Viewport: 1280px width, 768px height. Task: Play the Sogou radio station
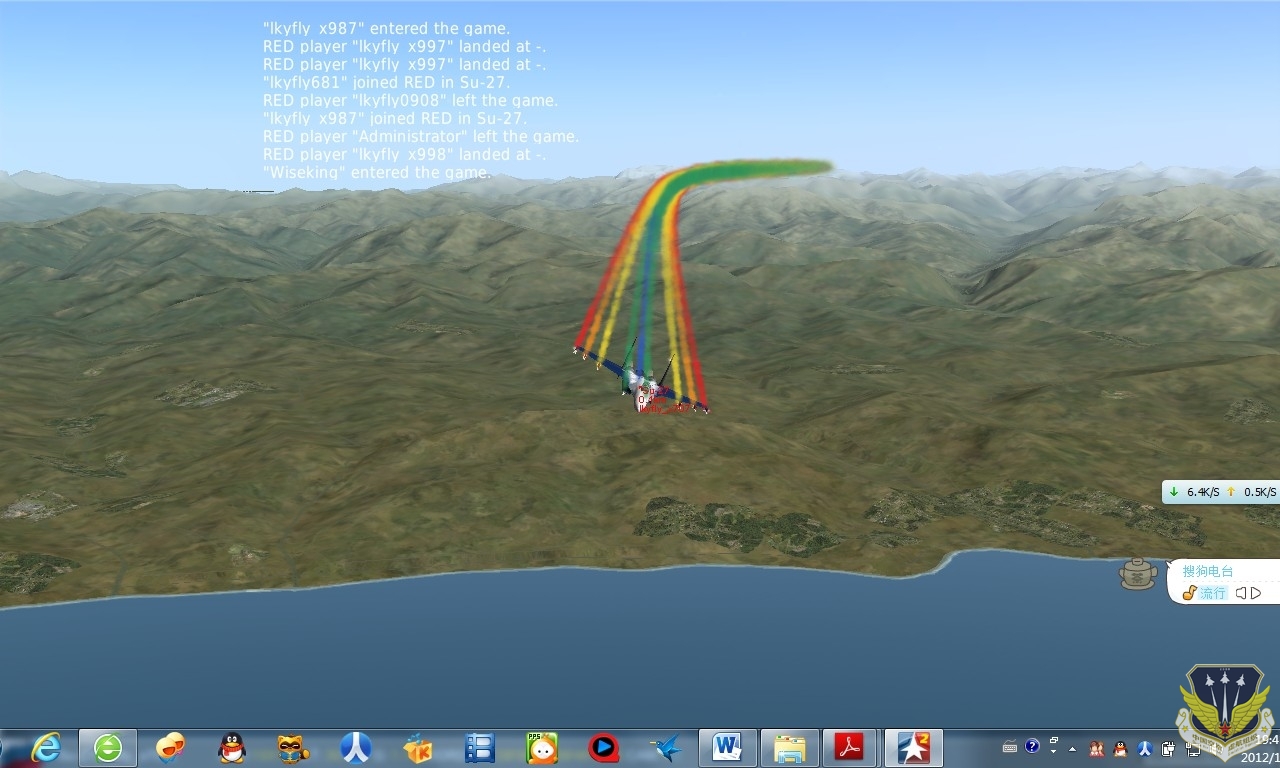pyautogui.click(x=1256, y=593)
